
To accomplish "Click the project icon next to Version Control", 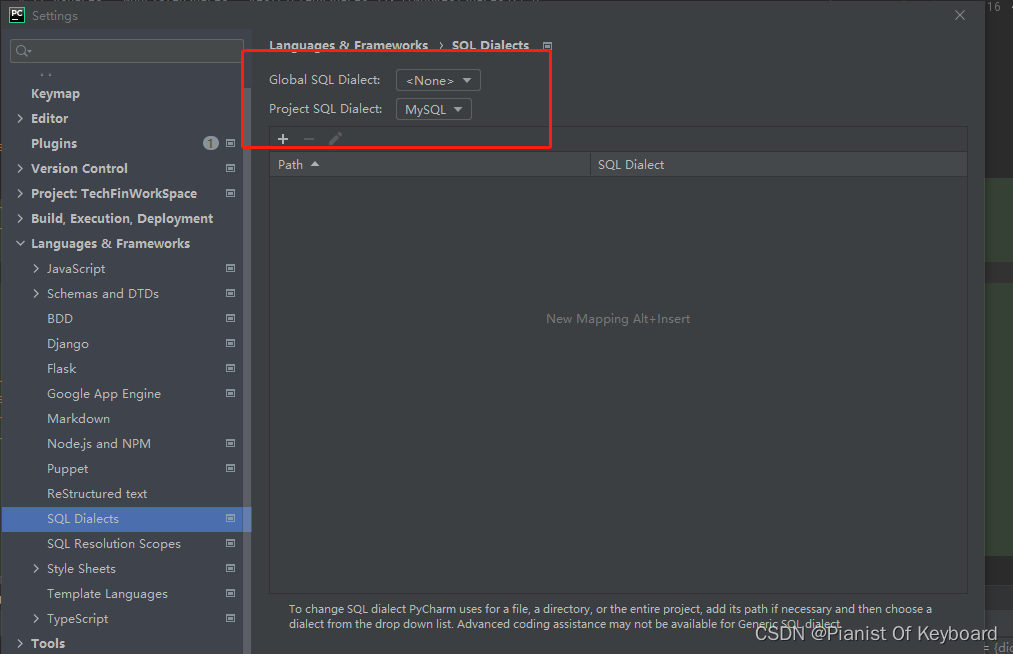I will [x=230, y=168].
